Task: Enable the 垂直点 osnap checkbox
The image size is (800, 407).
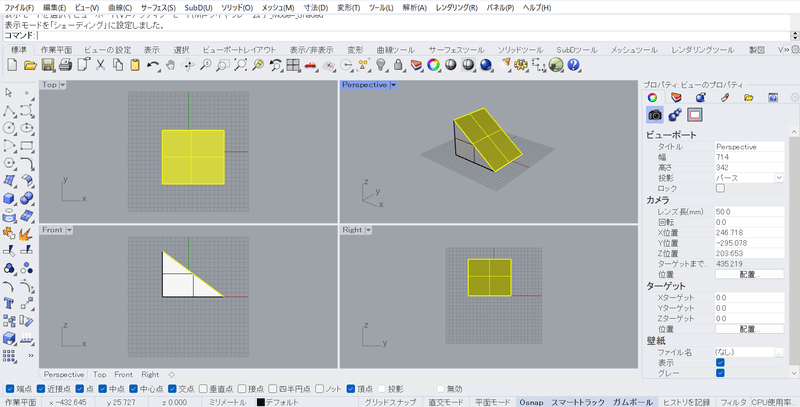Action: point(203,389)
